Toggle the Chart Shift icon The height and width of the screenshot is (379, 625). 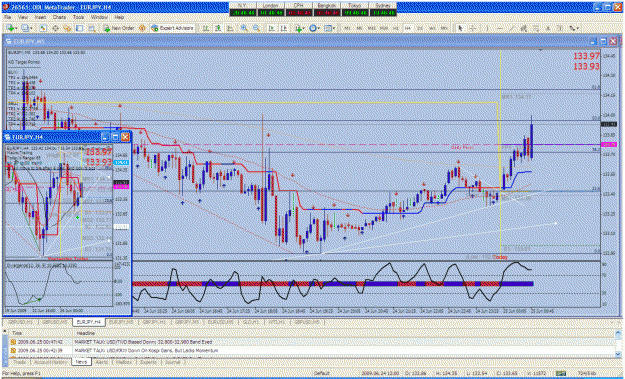tap(284, 28)
